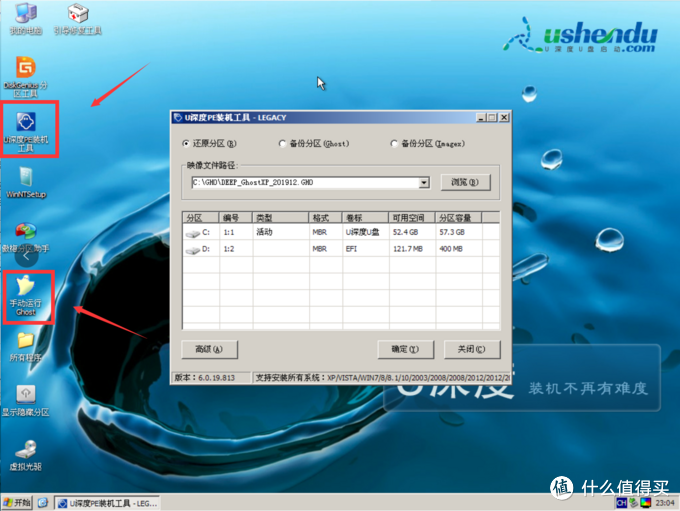Launch 手动运行Ghost desktop icon

coord(26,295)
